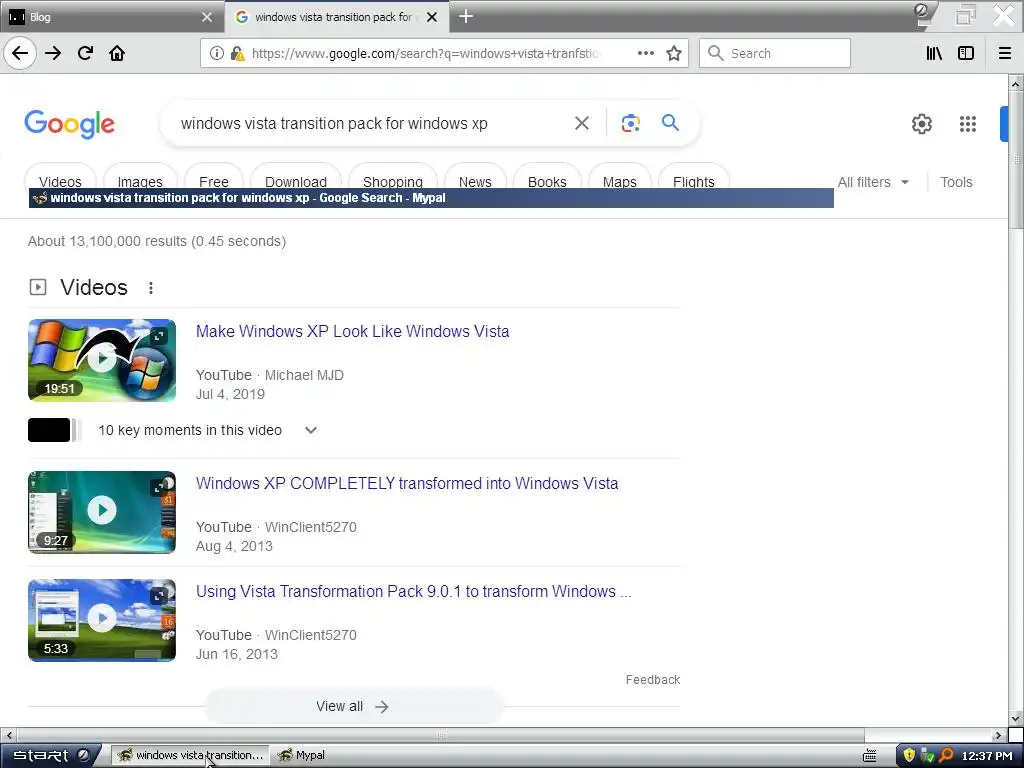Play the 19:51 video thumbnail
Screen dimensions: 1024x768
click(102, 360)
